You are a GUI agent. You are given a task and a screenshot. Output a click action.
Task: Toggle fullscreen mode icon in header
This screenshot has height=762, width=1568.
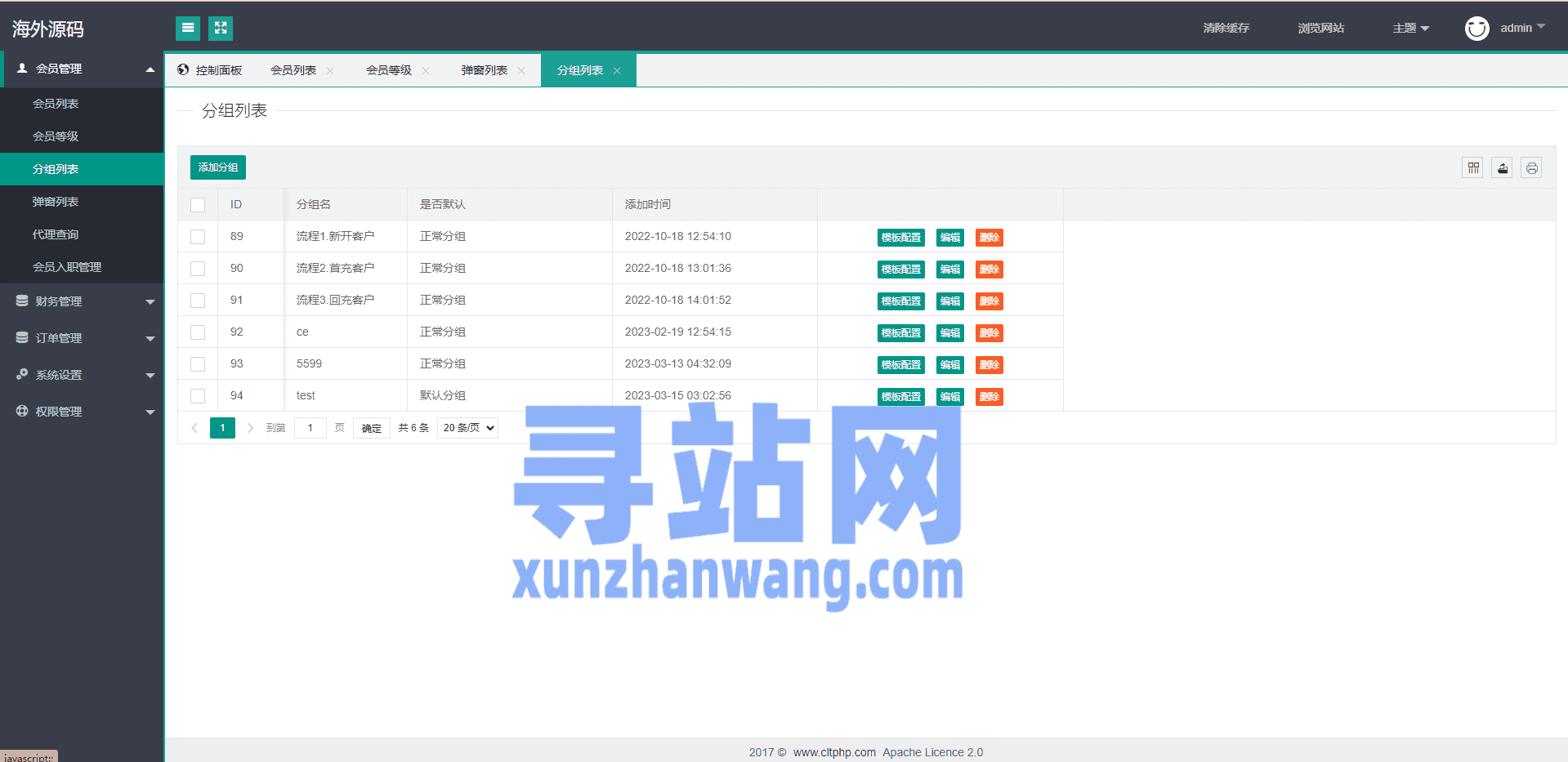[221, 29]
